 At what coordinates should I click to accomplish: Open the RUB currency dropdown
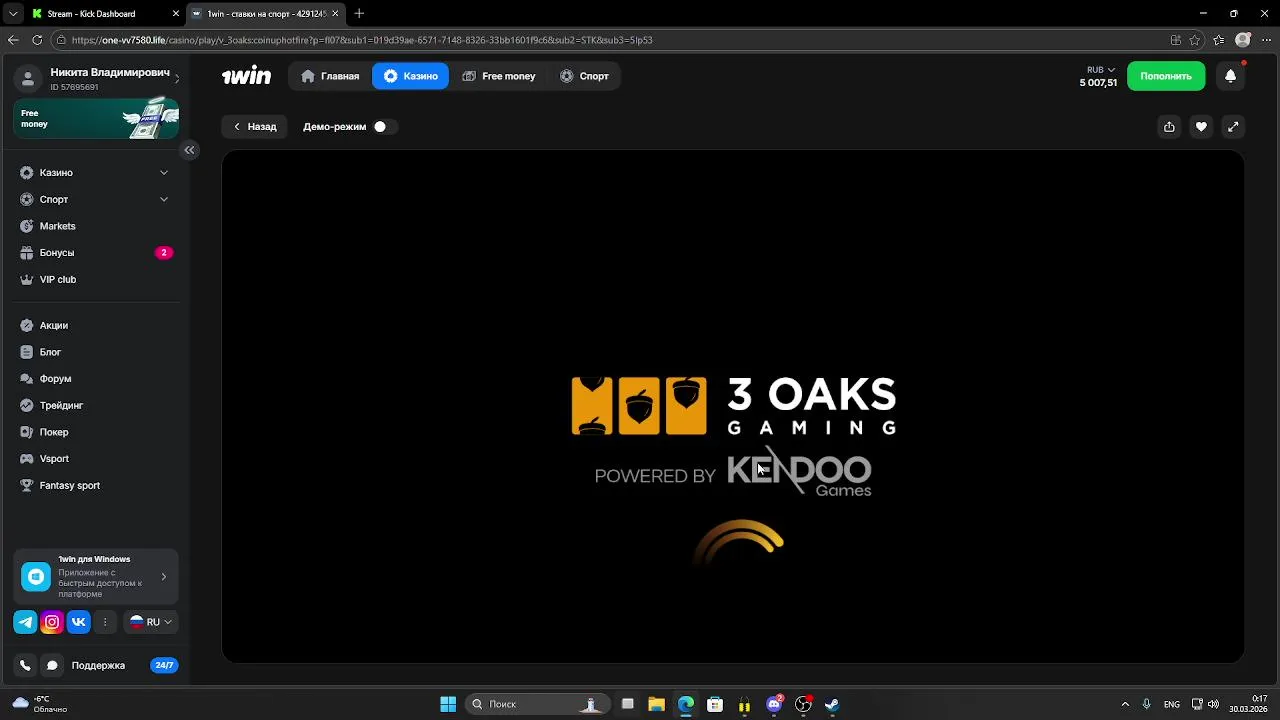tap(1101, 70)
